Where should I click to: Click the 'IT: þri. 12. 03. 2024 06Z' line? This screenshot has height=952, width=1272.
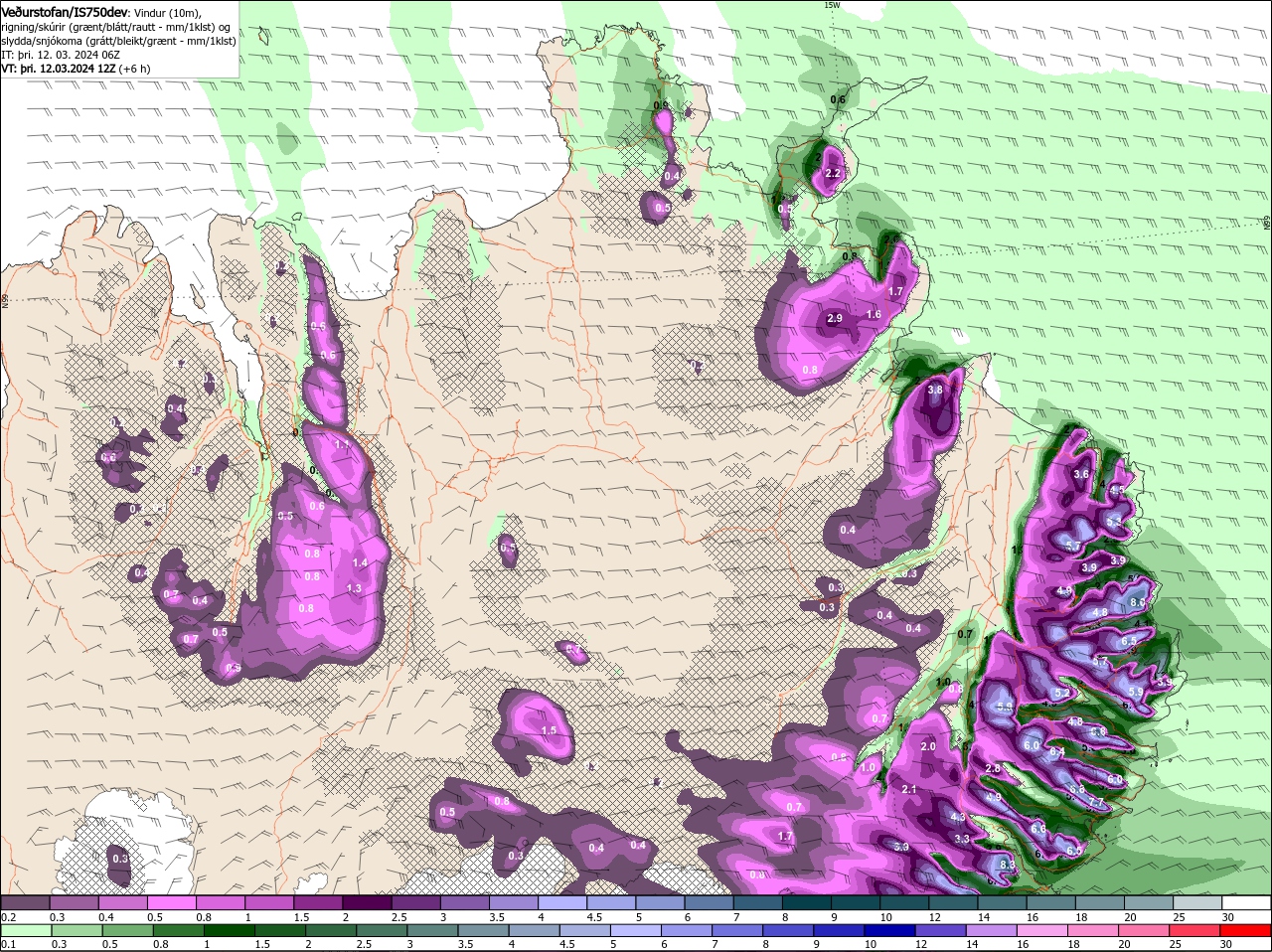63,55
